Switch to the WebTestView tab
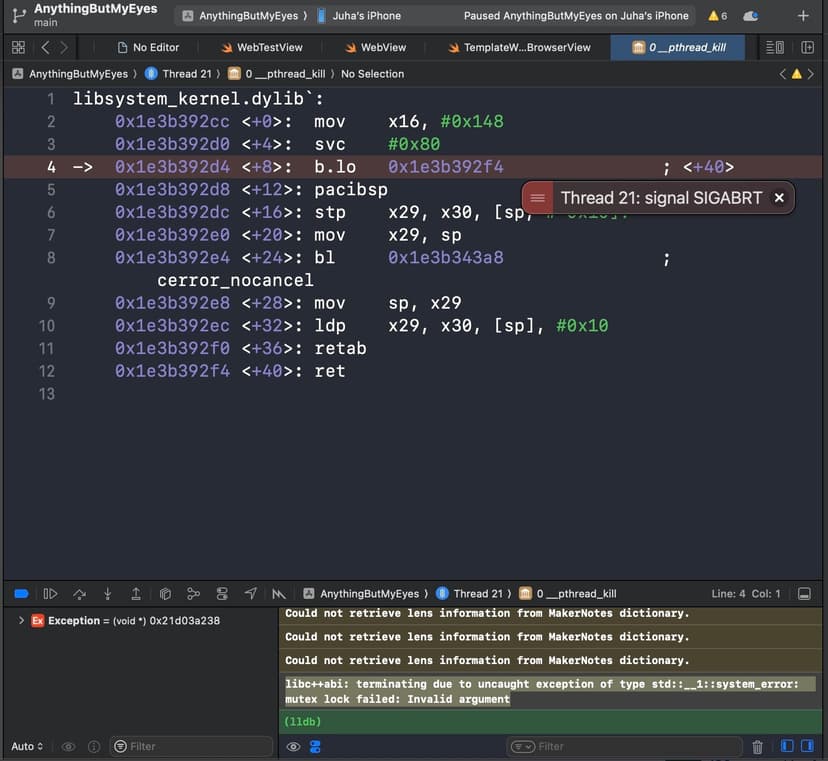The width and height of the screenshot is (828, 761). [x=260, y=47]
